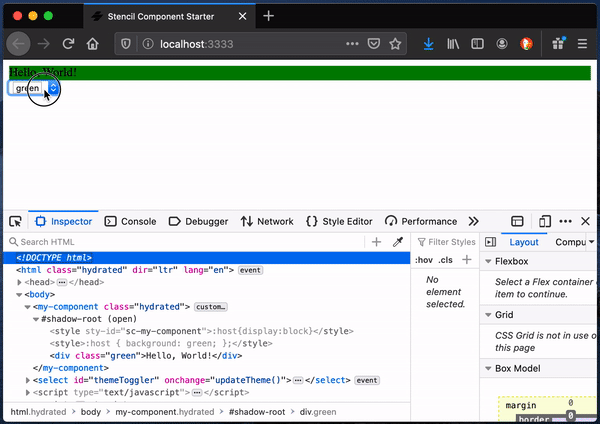Collapse the my-component node

coord(27,307)
